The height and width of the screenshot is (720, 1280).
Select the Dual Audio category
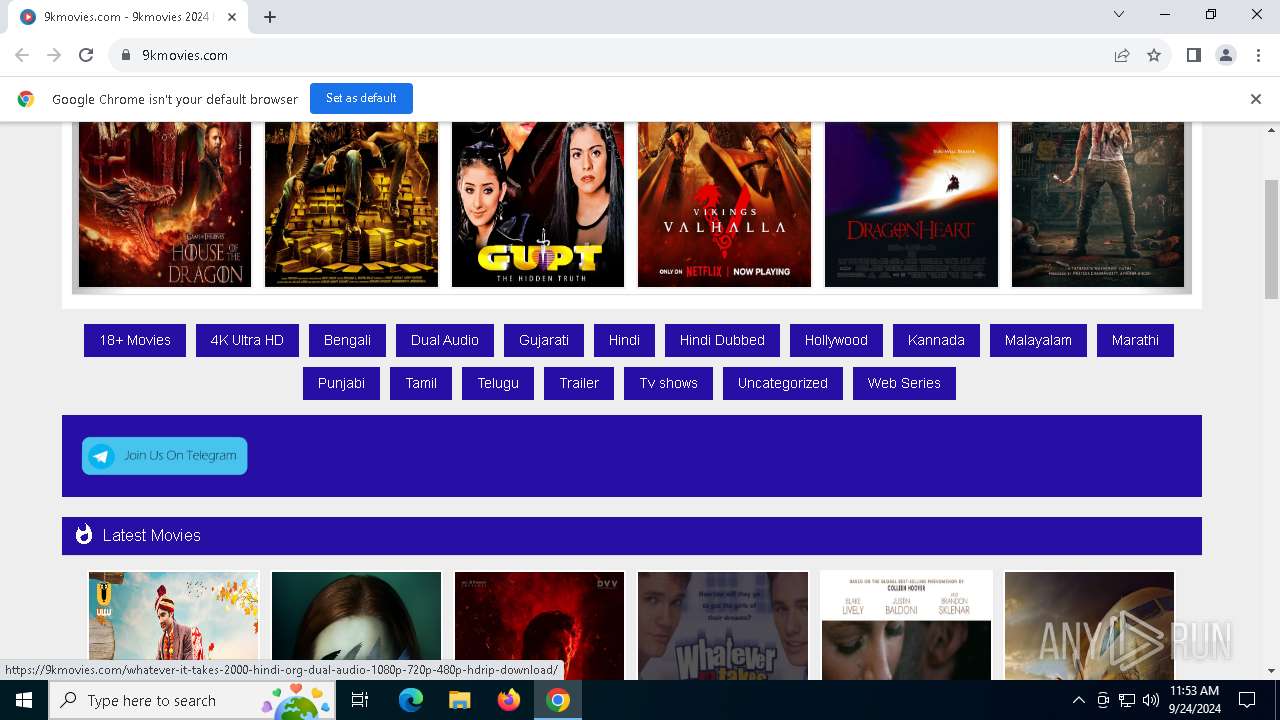point(445,340)
